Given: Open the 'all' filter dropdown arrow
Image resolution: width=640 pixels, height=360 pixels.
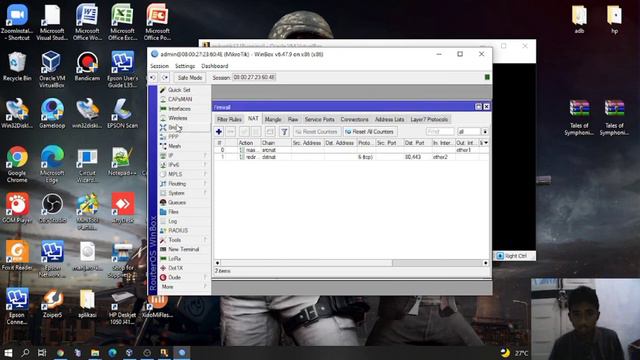Looking at the screenshot, I should (485, 132).
